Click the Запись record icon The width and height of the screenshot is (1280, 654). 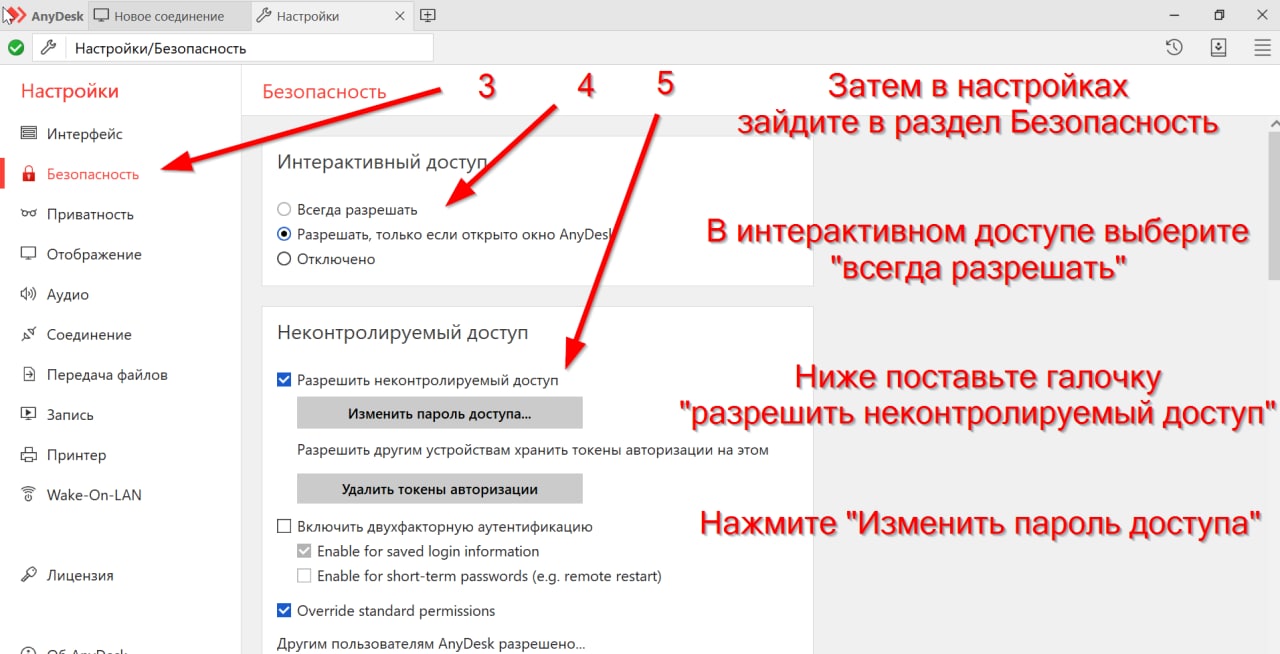pyautogui.click(x=28, y=415)
